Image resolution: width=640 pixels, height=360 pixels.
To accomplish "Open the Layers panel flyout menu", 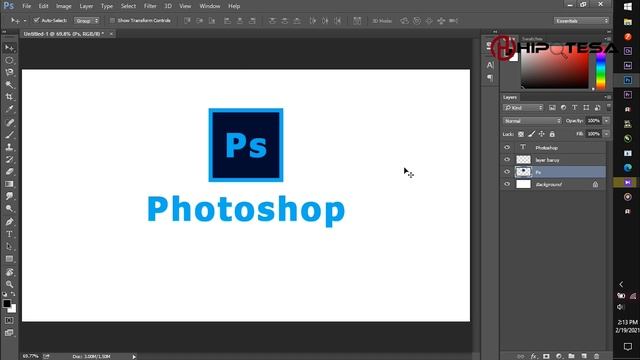I will pyautogui.click(x=608, y=97).
